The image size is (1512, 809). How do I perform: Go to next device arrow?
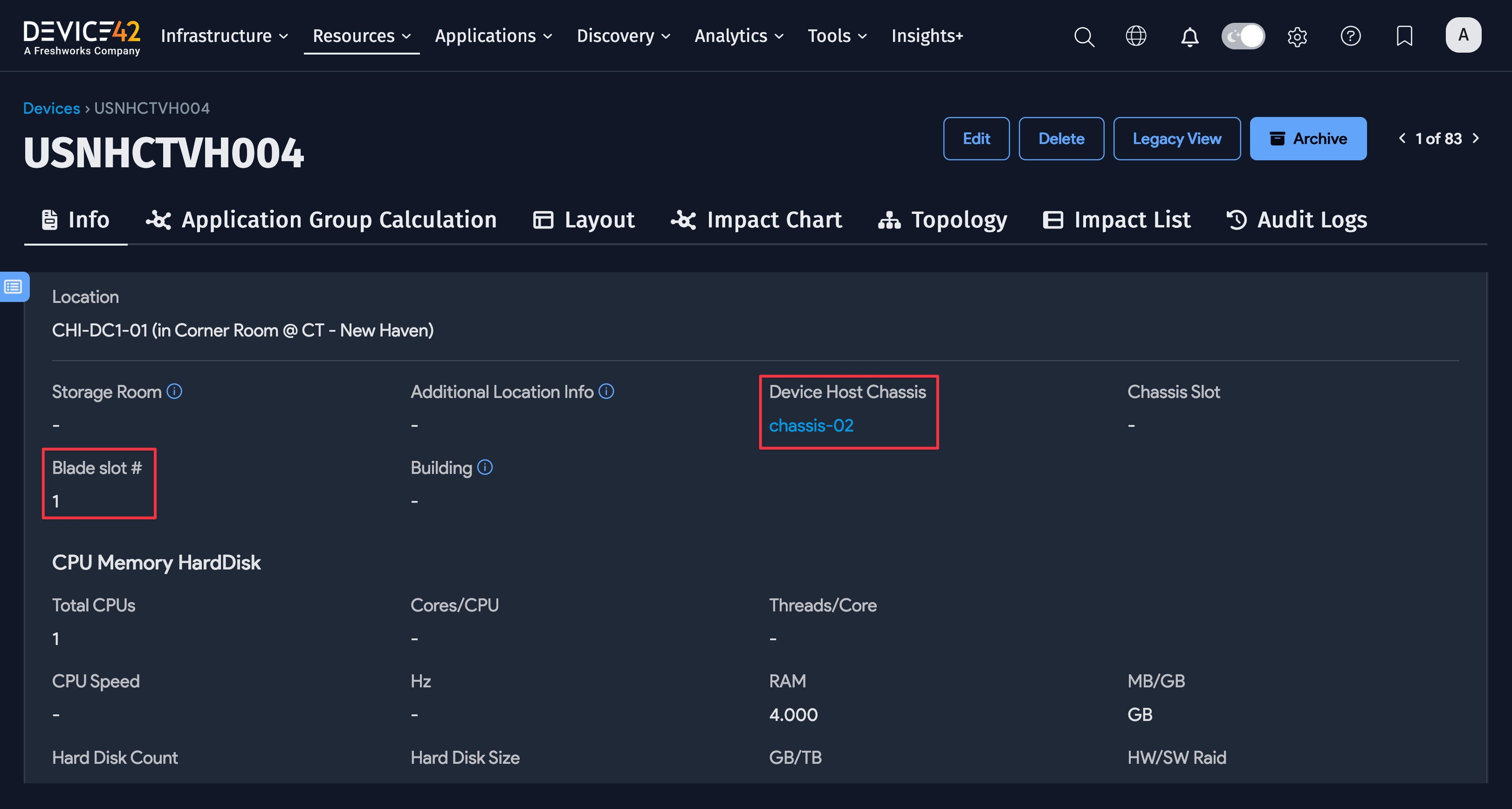(1476, 138)
